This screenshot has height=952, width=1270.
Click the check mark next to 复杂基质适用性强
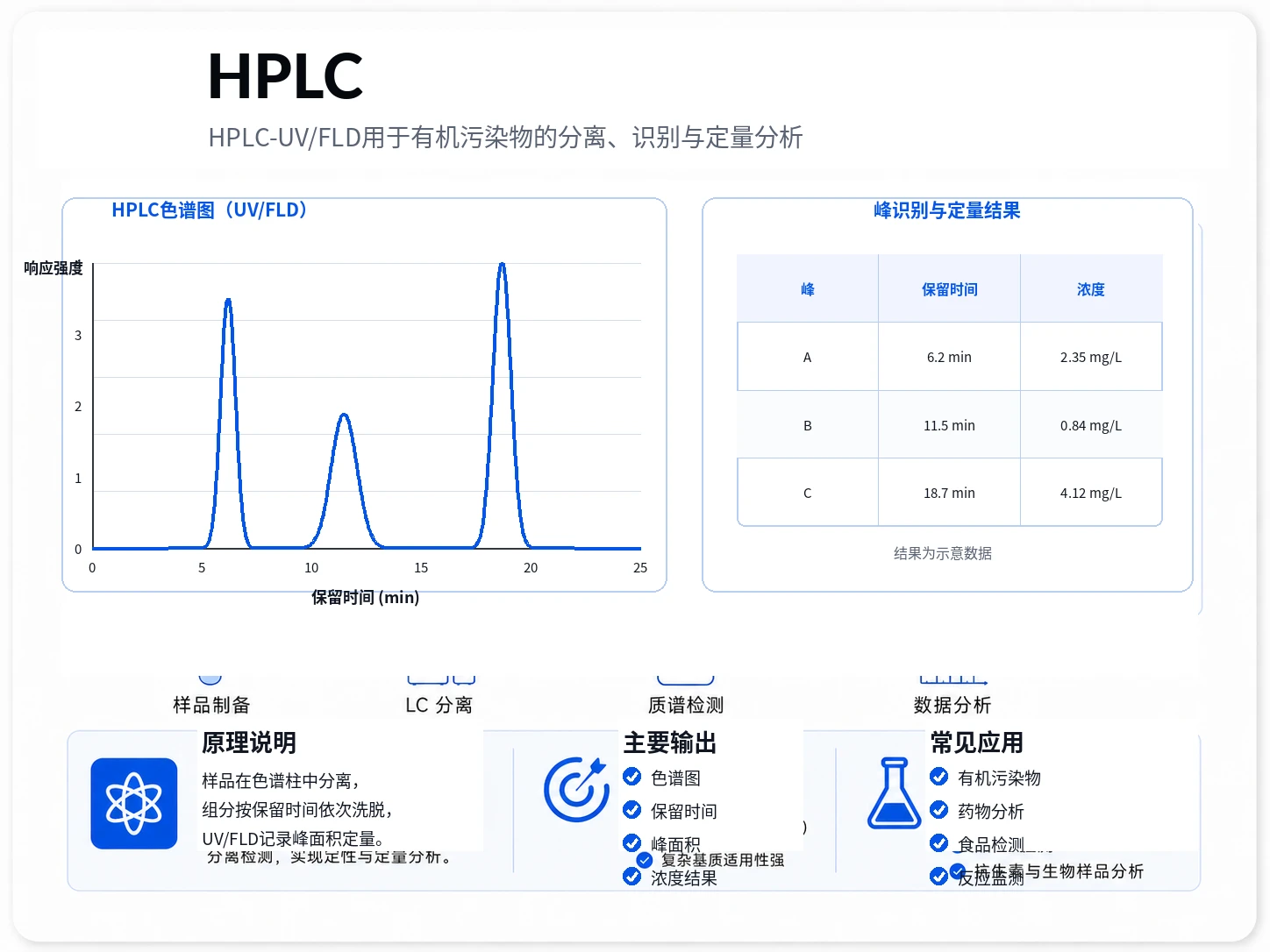tap(645, 860)
